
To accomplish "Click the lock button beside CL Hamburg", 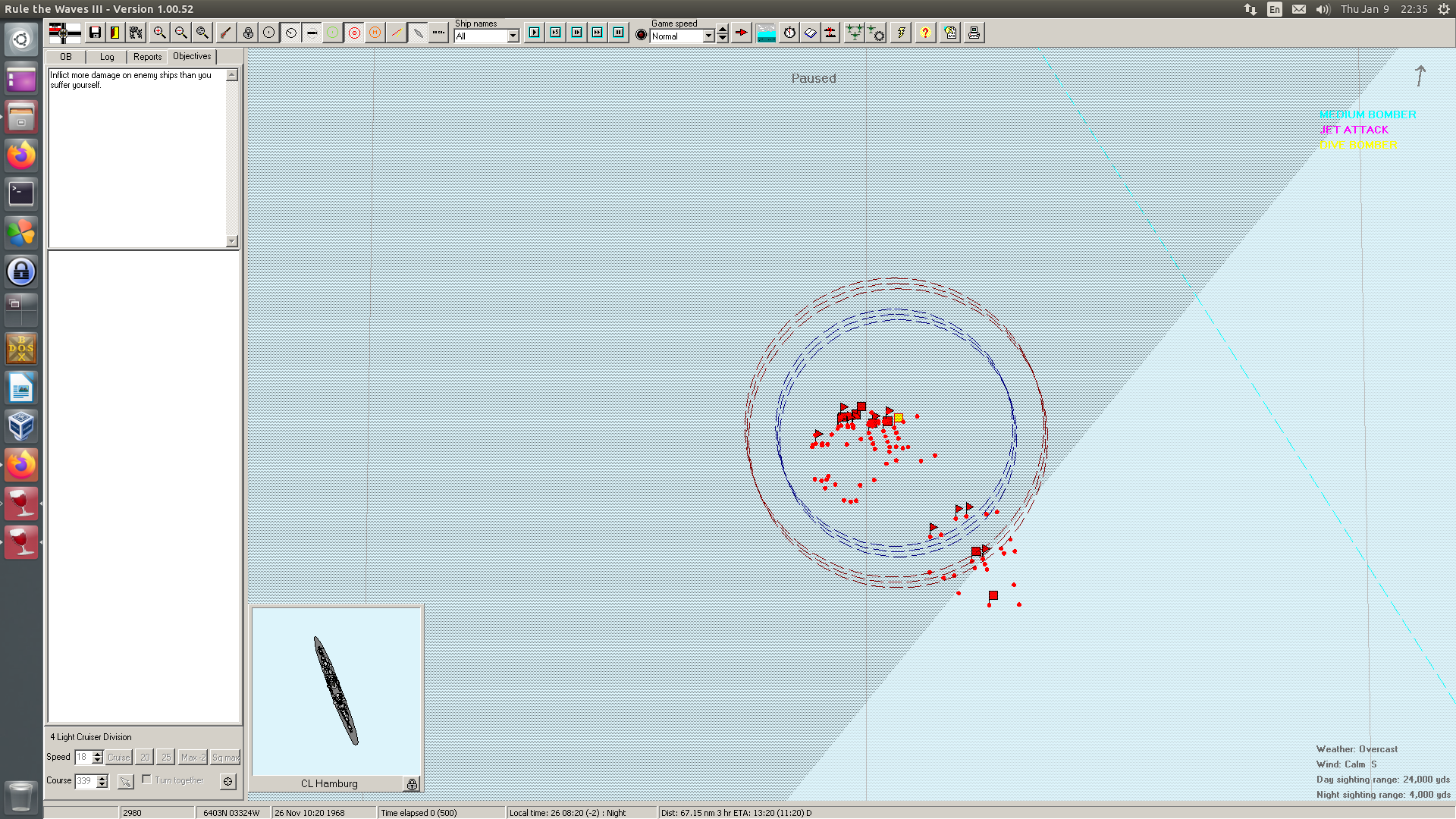I will [412, 784].
